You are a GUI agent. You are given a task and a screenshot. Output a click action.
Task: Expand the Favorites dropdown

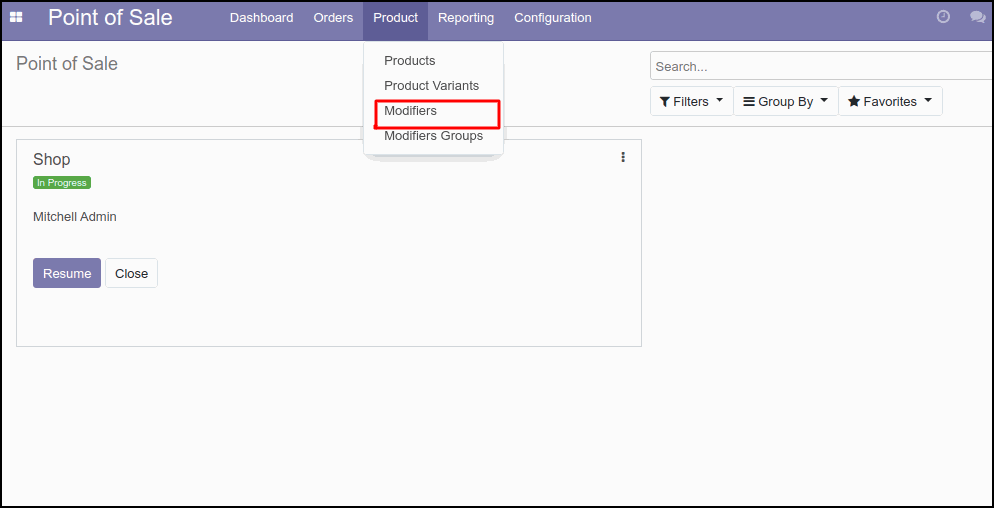890,101
